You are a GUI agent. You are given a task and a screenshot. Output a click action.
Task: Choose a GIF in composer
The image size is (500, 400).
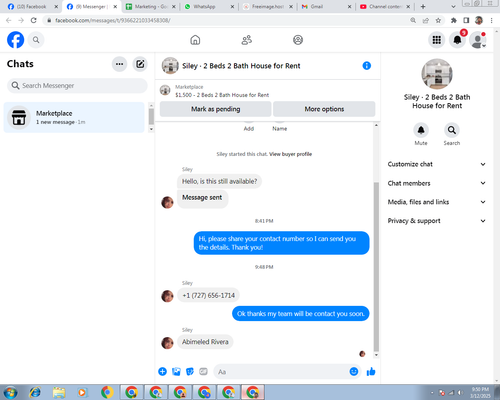pos(203,371)
